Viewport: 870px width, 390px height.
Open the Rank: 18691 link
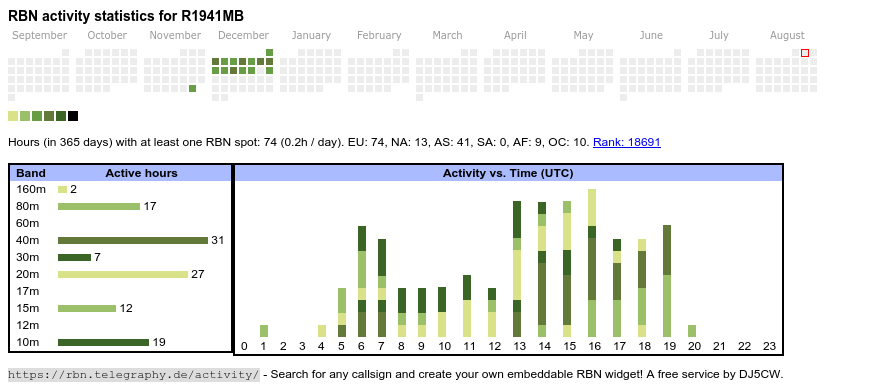coord(626,142)
